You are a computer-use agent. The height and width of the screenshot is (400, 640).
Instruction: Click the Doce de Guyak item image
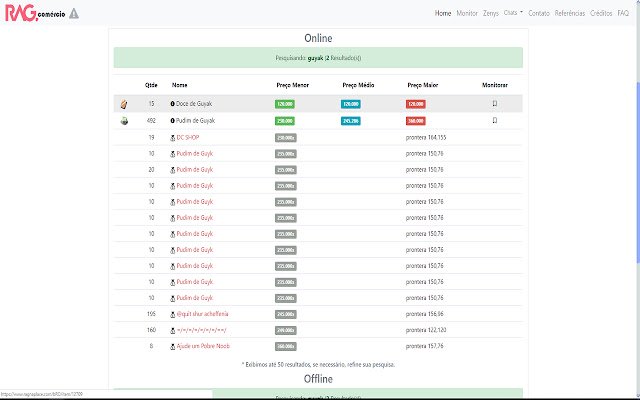[x=124, y=104]
